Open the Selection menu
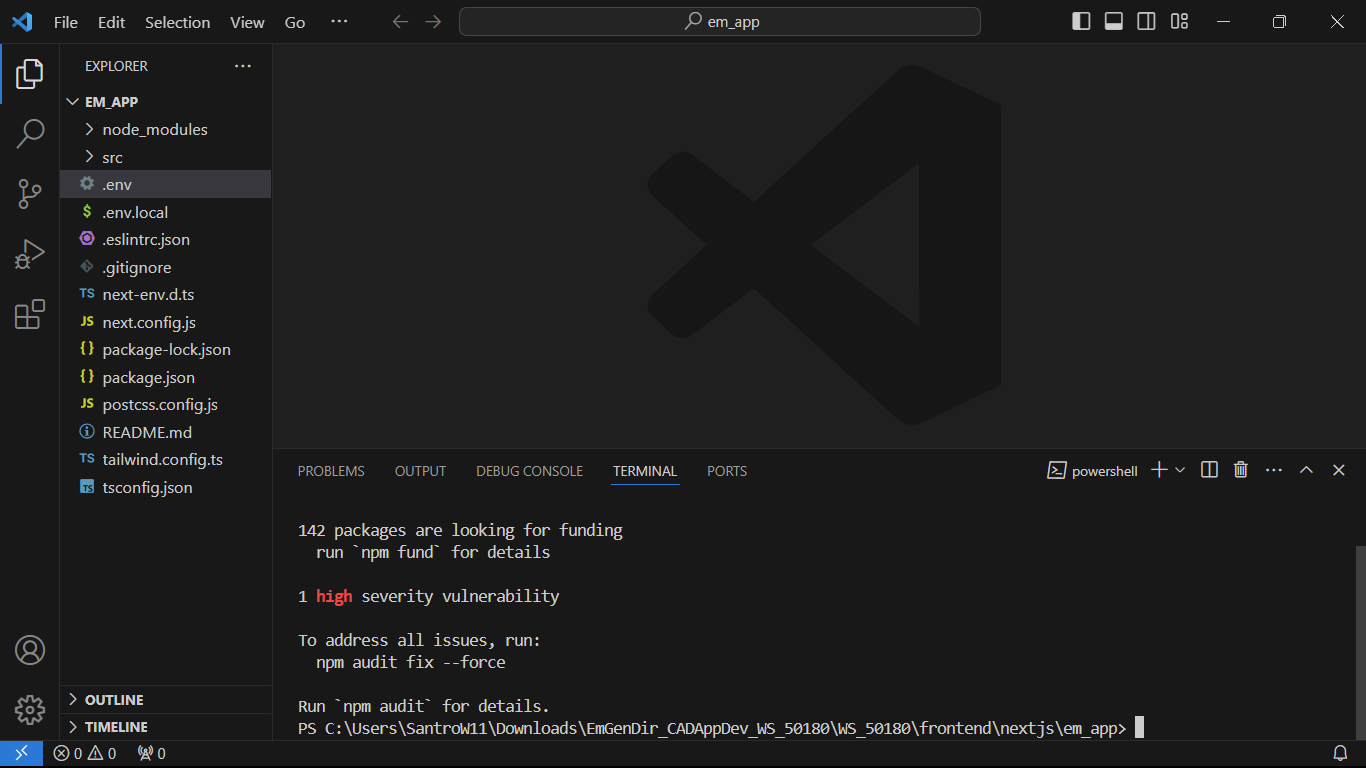Viewport: 1366px width, 768px height. [178, 22]
